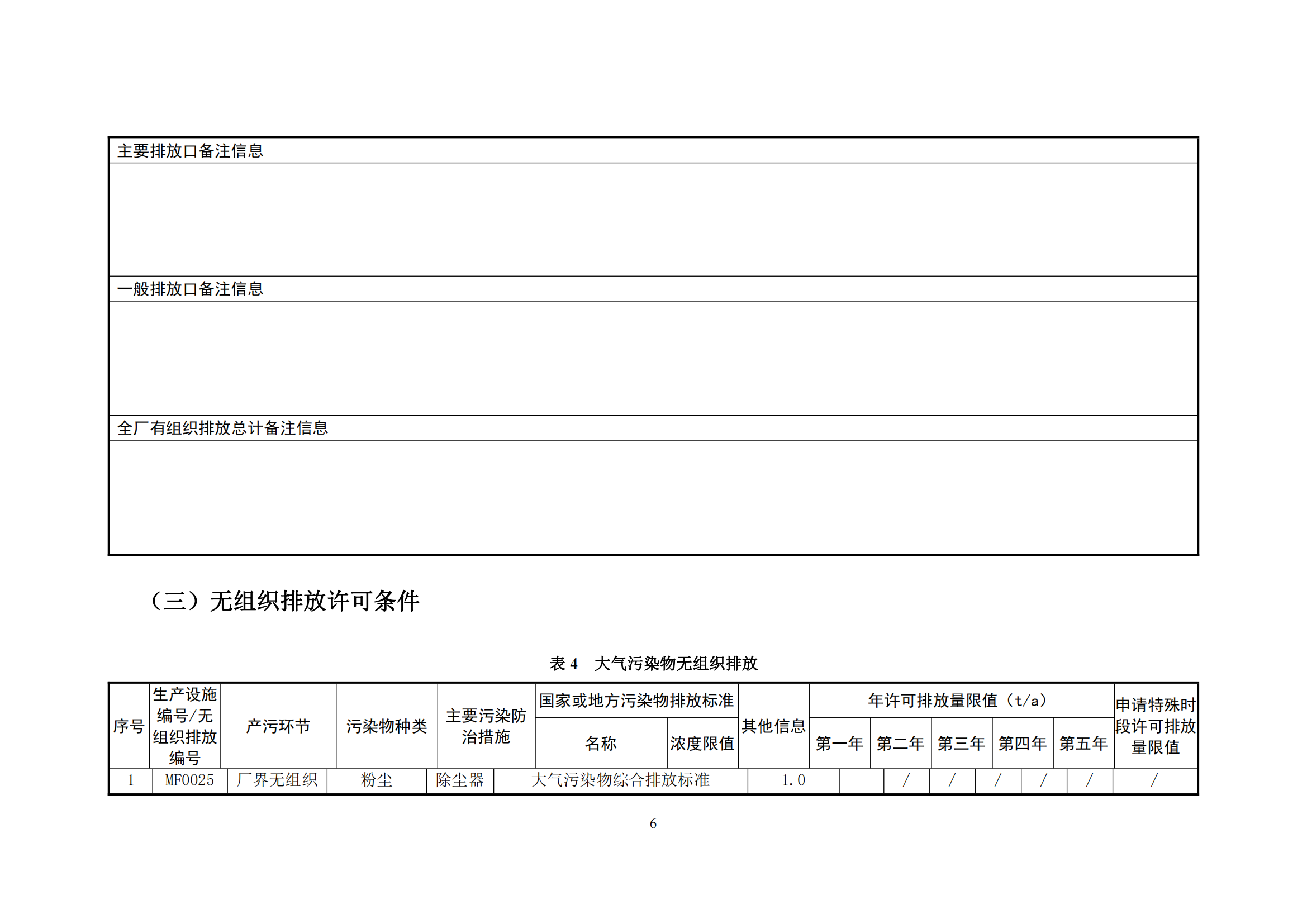Click the 浓度限值 sub-header

[702, 744]
